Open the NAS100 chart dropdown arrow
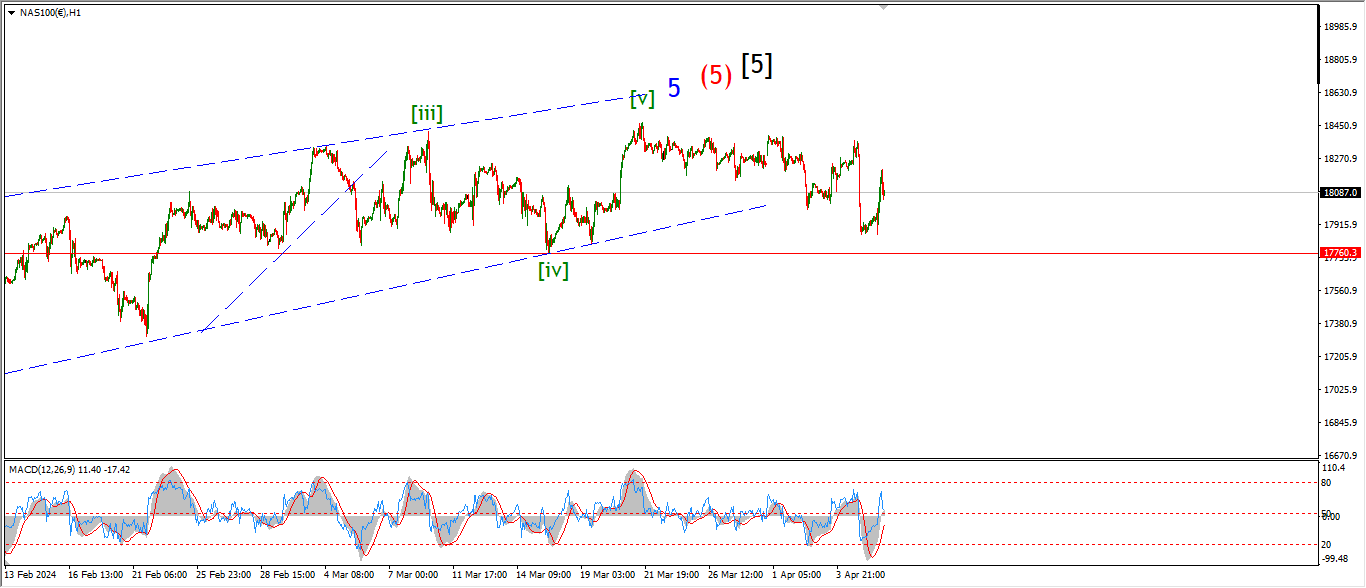The width and height of the screenshot is (1366, 588). (x=11, y=13)
